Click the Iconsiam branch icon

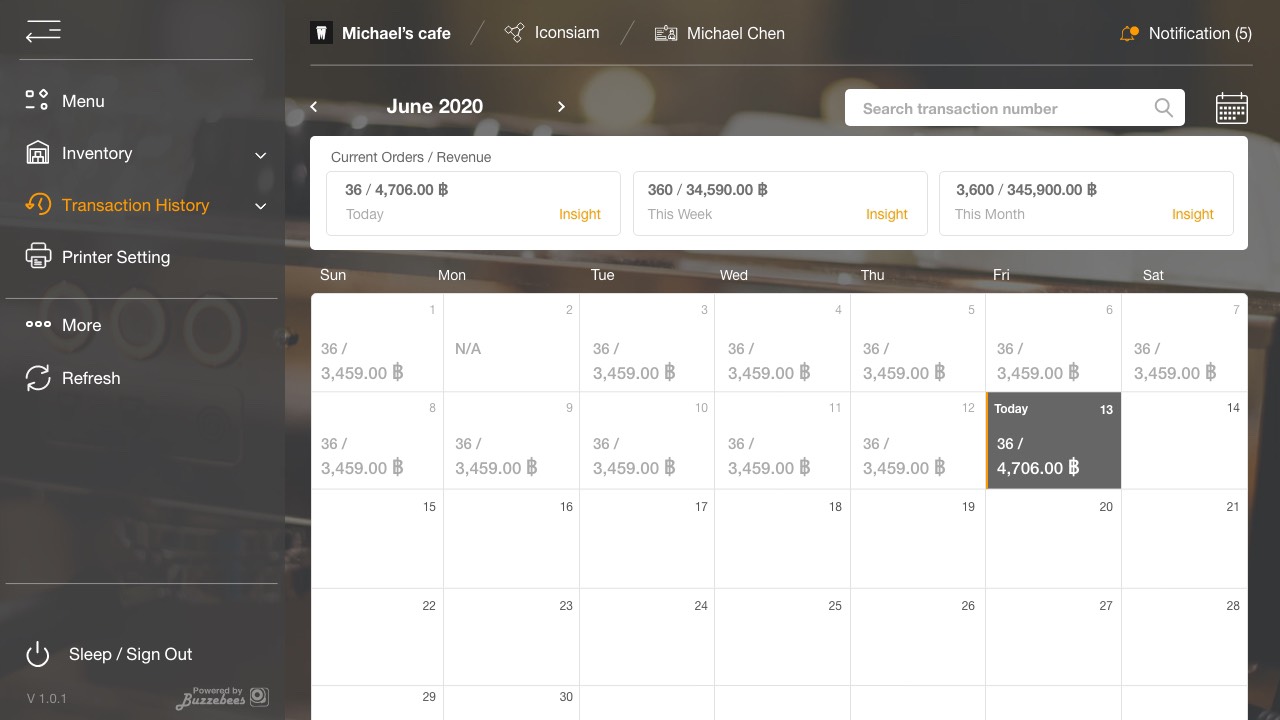pos(514,33)
